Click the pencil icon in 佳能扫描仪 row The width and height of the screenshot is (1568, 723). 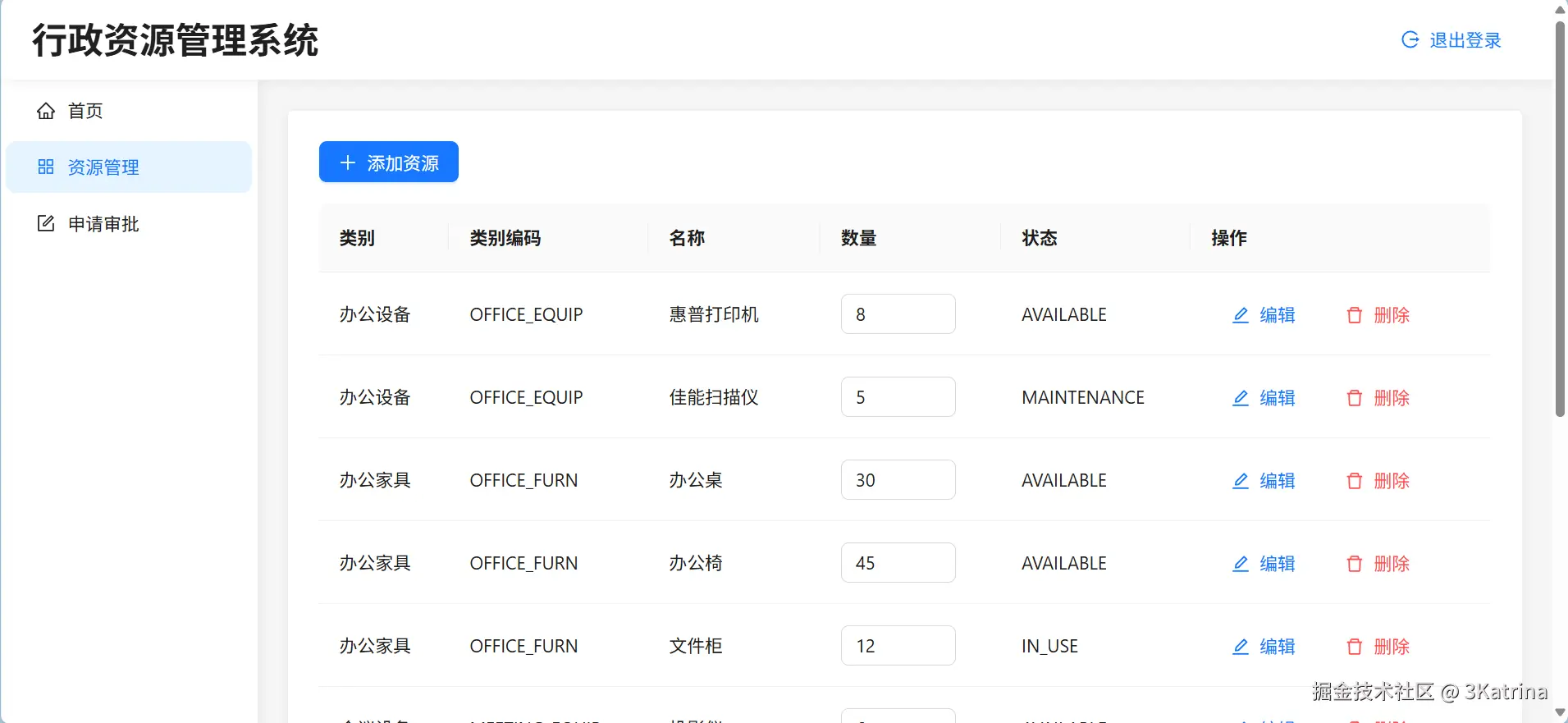1241,398
